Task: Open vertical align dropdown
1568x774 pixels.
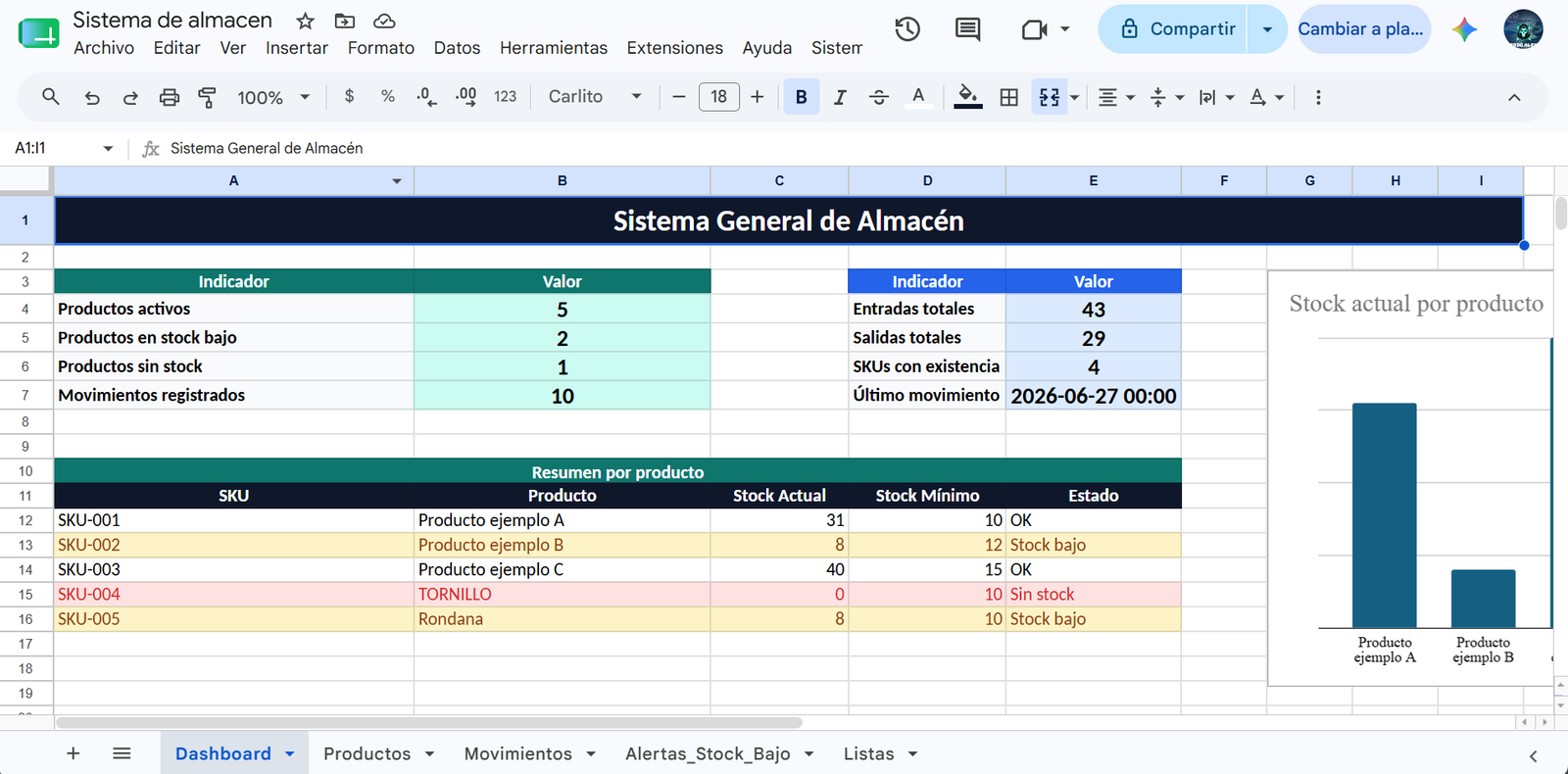Action: (x=1167, y=97)
